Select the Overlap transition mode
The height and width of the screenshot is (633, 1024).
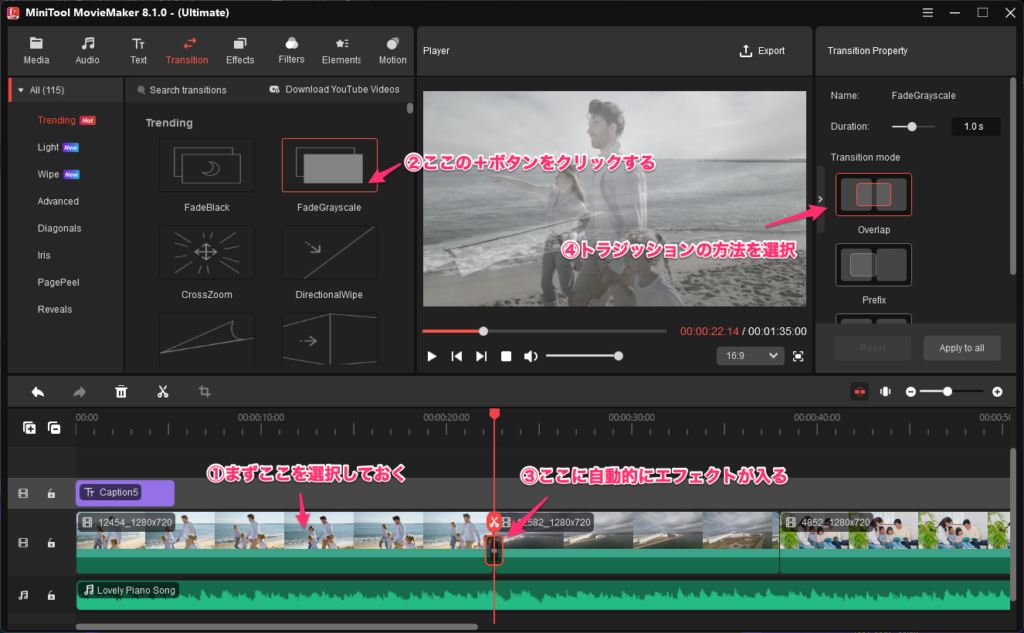tap(873, 195)
